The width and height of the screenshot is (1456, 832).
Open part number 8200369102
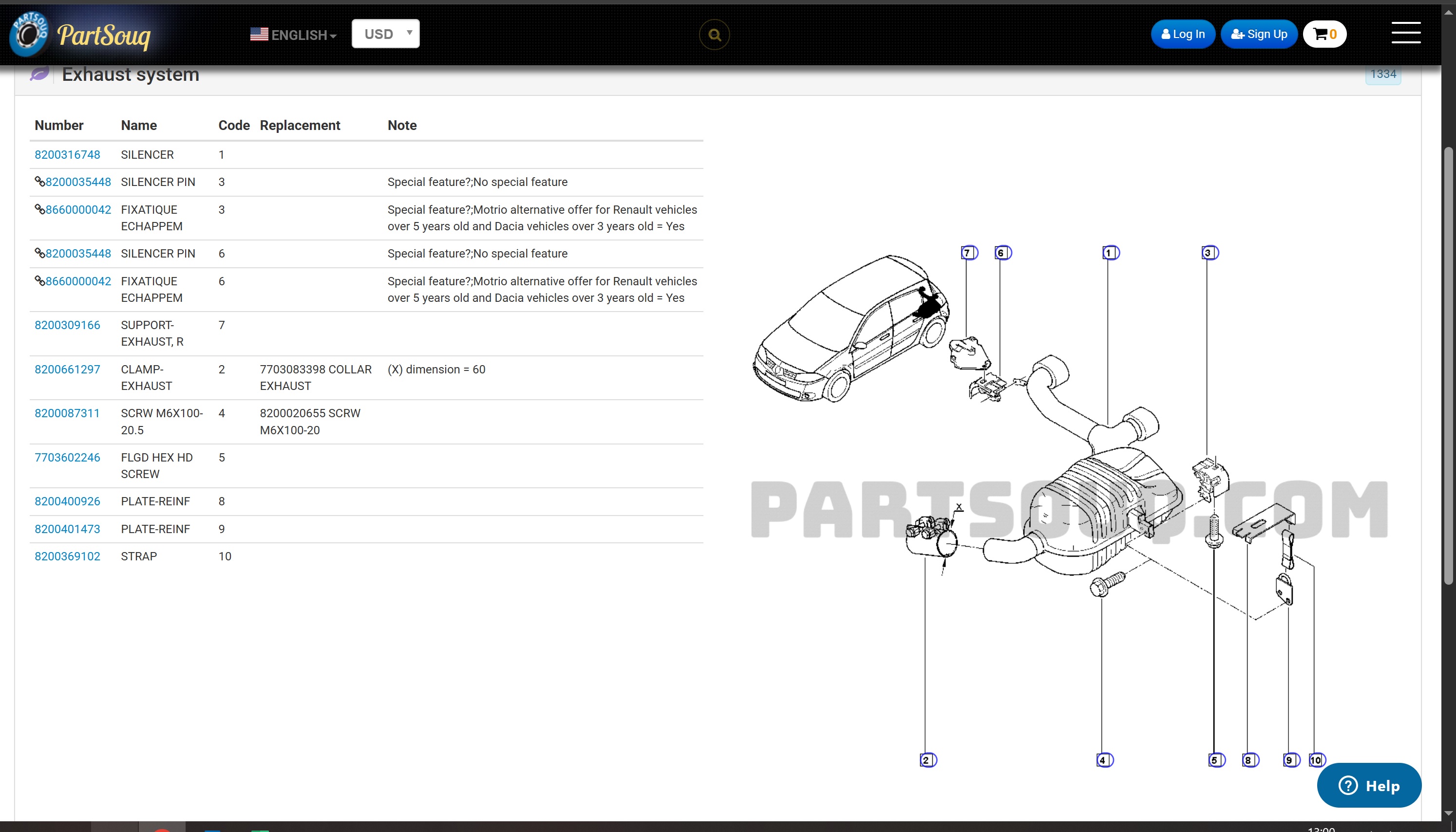click(67, 556)
